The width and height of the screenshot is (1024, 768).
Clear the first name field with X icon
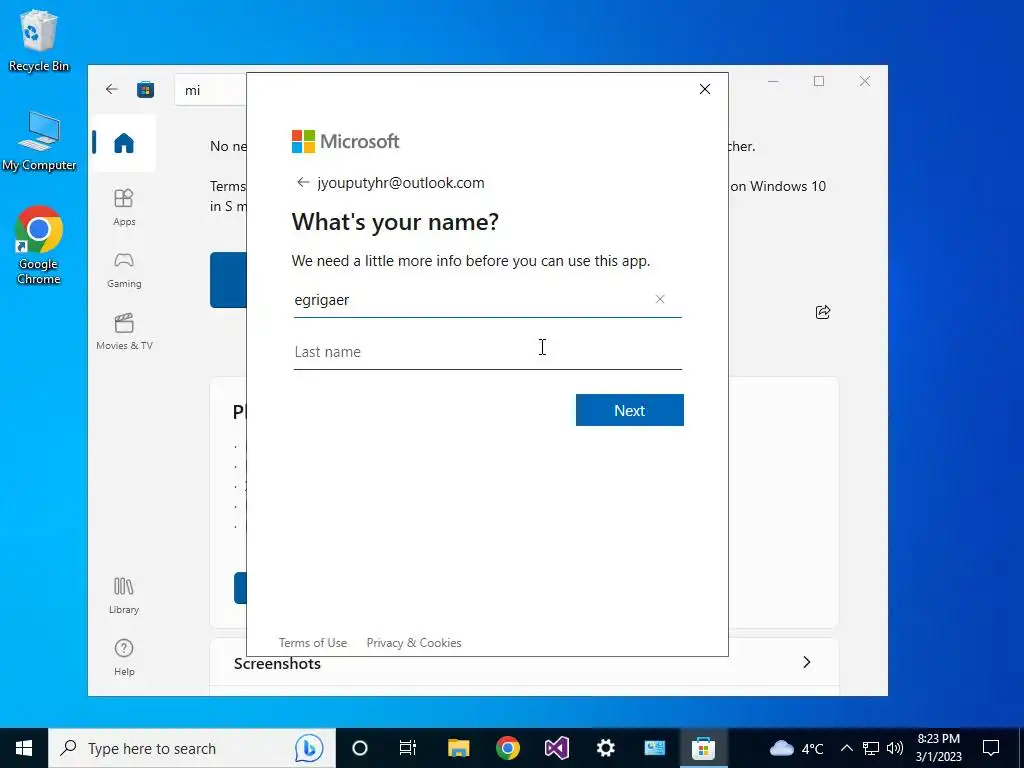pyautogui.click(x=660, y=299)
